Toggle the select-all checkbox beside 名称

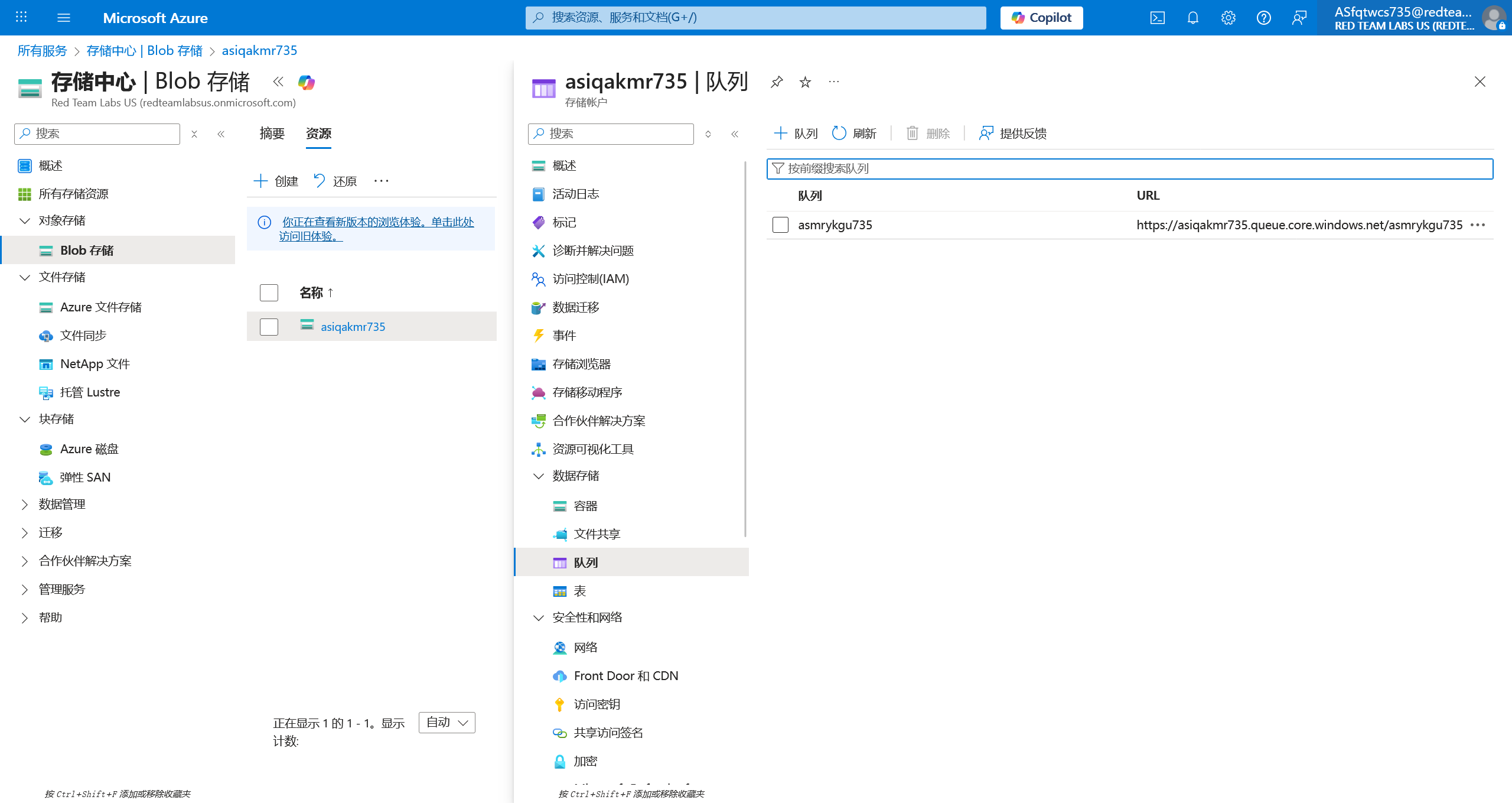click(269, 292)
